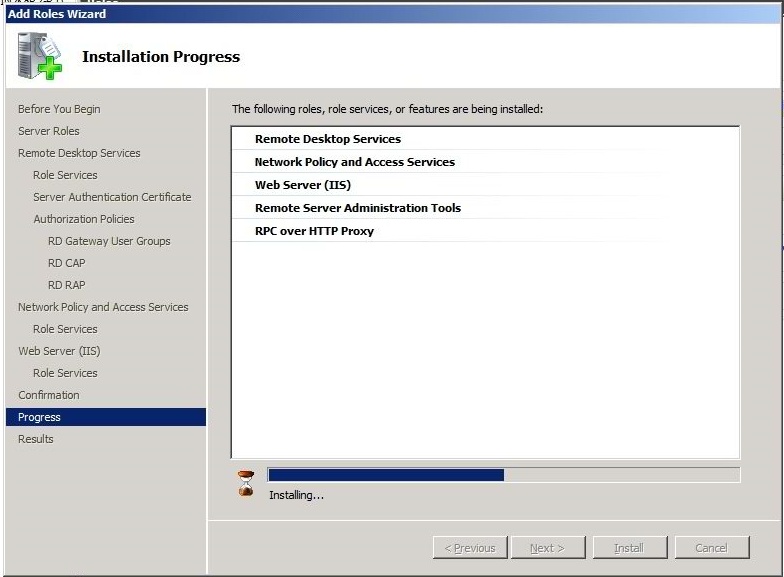The image size is (784, 577).
Task: Select Server Roles step
Action: pyautogui.click(x=48, y=131)
